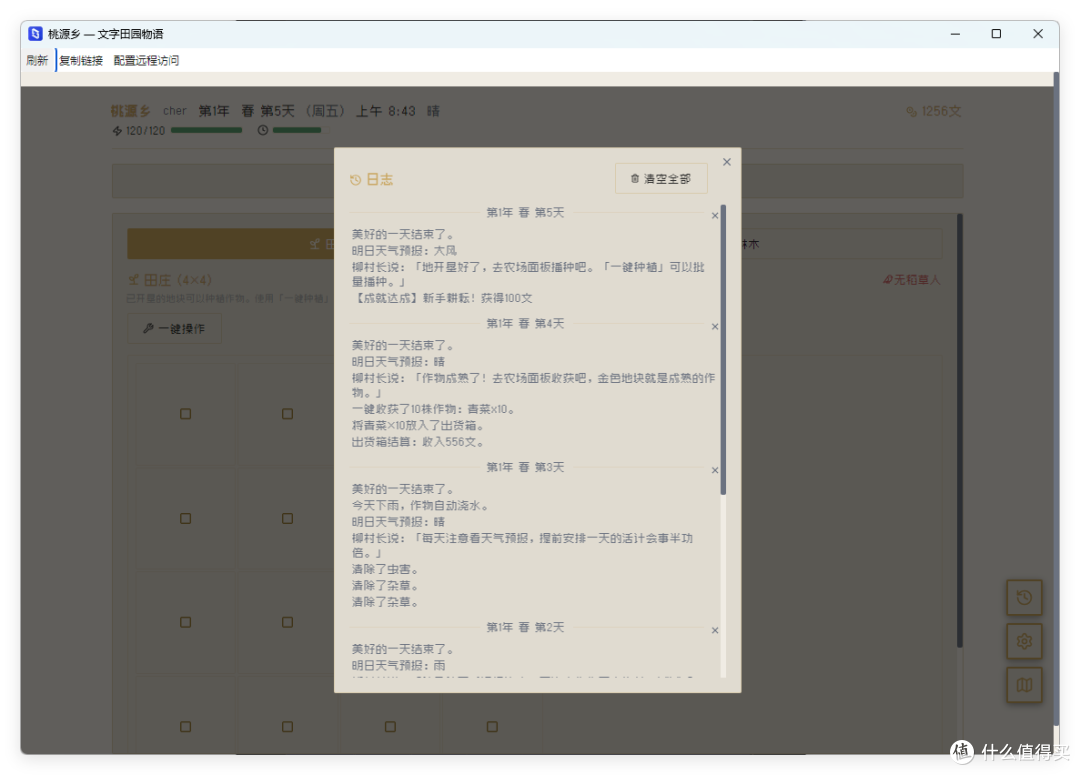Open the log history floating icon
Viewport: 1080px width, 775px height.
coord(1024,597)
